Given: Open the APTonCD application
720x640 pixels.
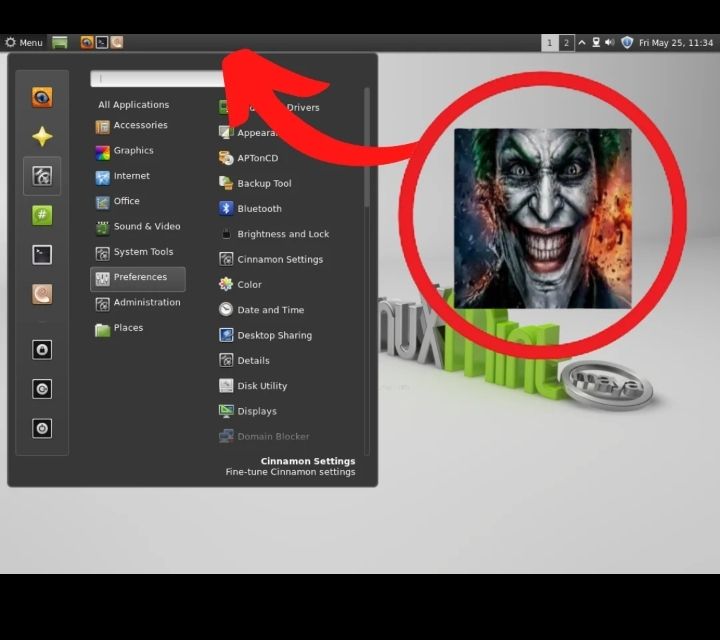Looking at the screenshot, I should coord(249,158).
